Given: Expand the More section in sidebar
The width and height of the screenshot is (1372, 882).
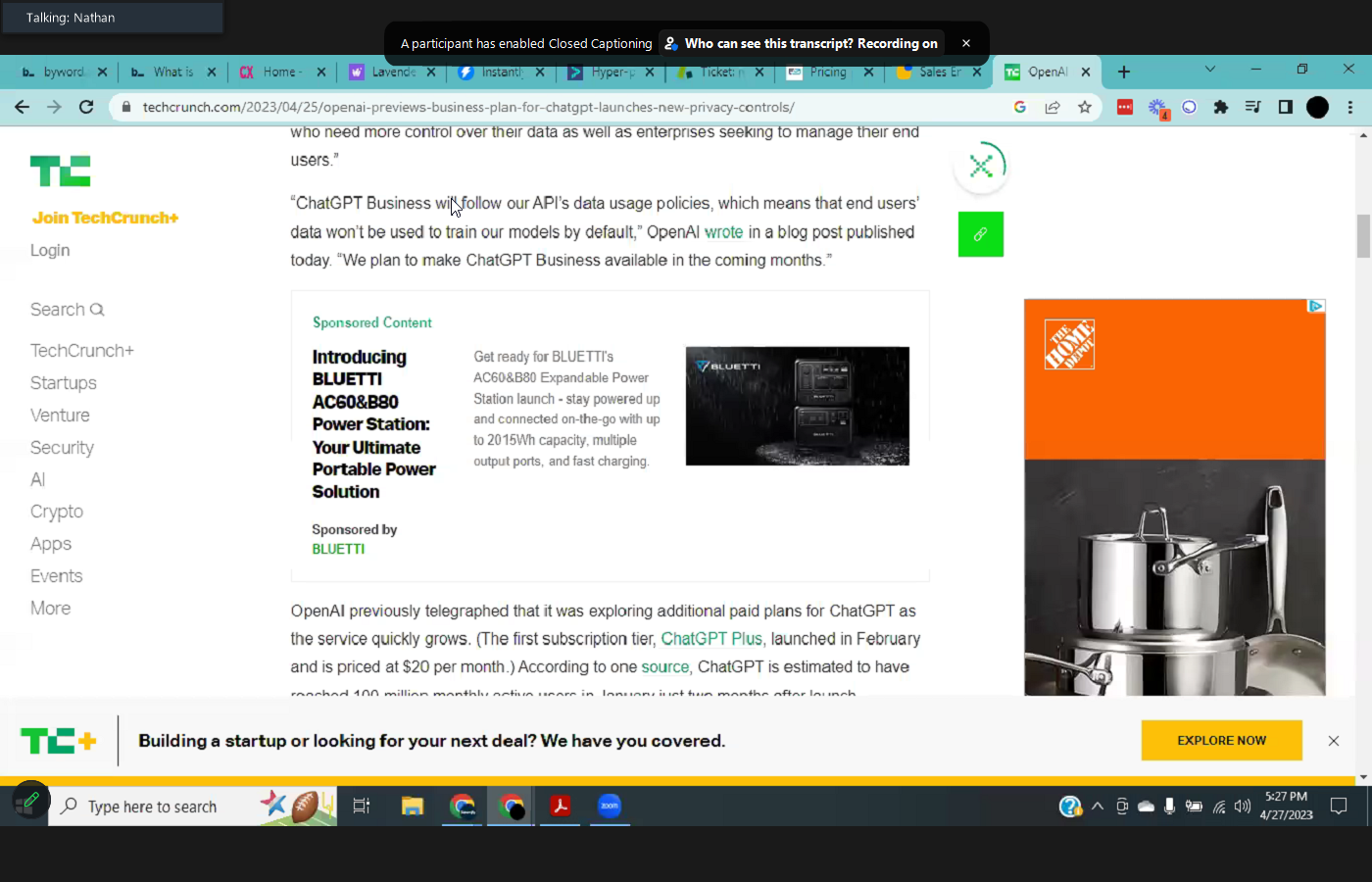Looking at the screenshot, I should [51, 609].
